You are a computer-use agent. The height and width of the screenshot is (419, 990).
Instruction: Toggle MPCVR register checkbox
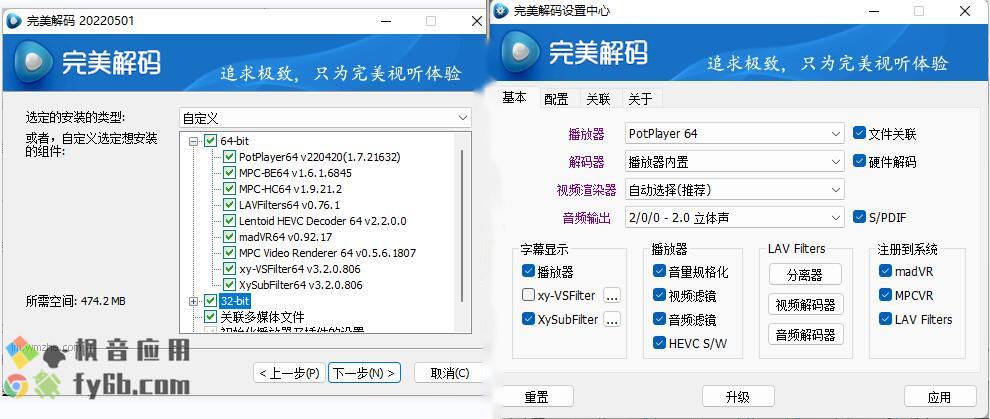tap(885, 295)
